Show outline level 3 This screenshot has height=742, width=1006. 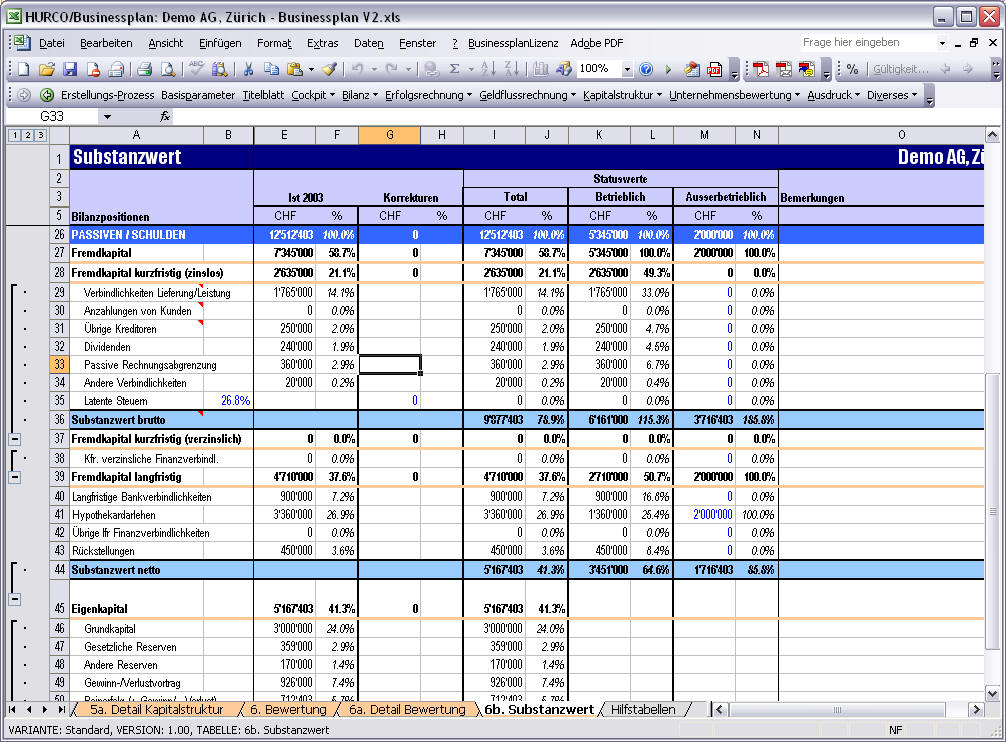40,135
